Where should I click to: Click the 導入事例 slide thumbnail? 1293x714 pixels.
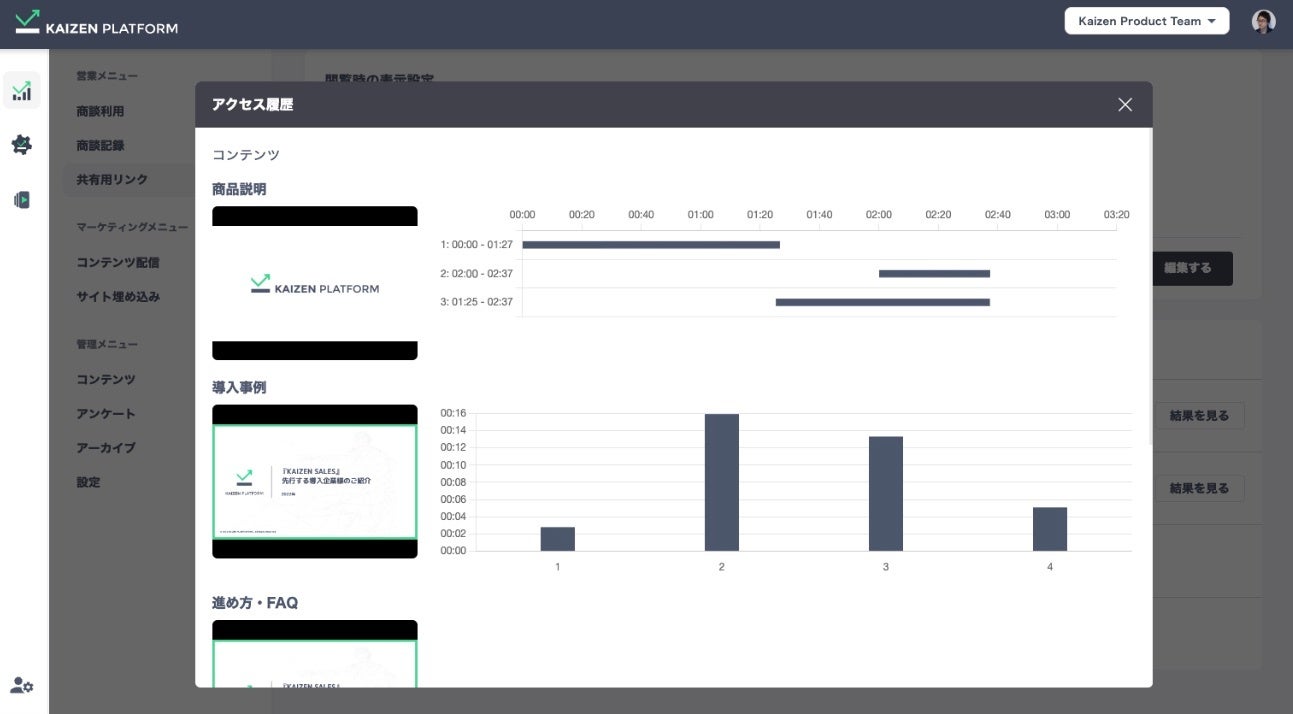pyautogui.click(x=315, y=481)
